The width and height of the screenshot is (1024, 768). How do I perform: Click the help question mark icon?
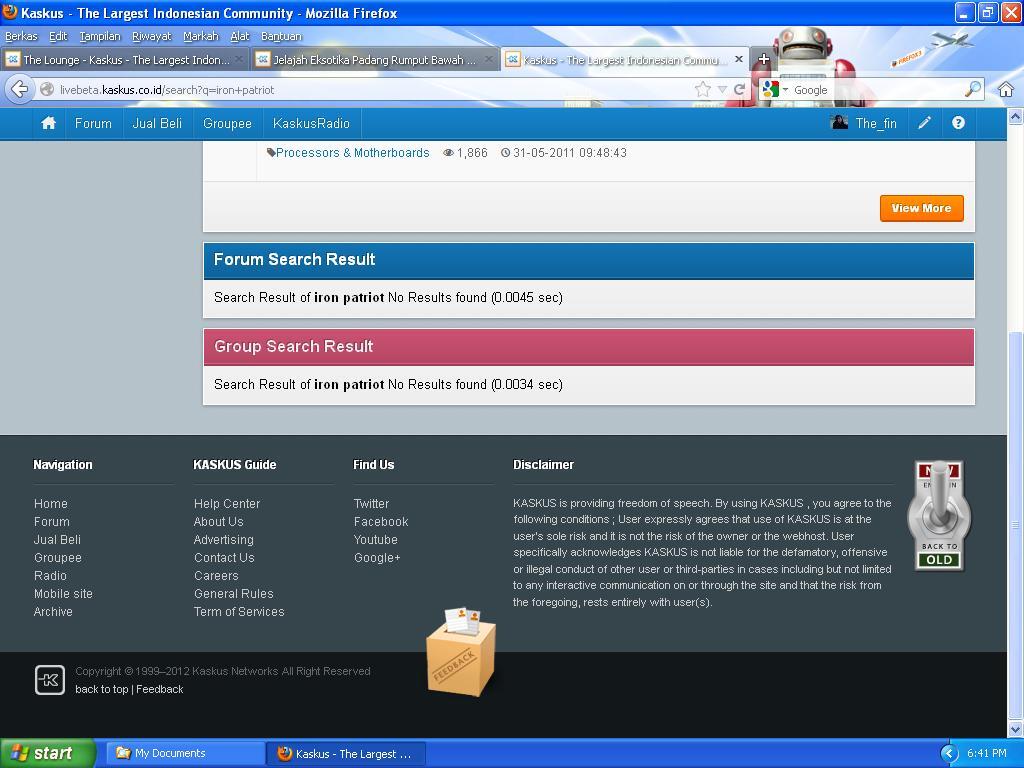click(958, 123)
